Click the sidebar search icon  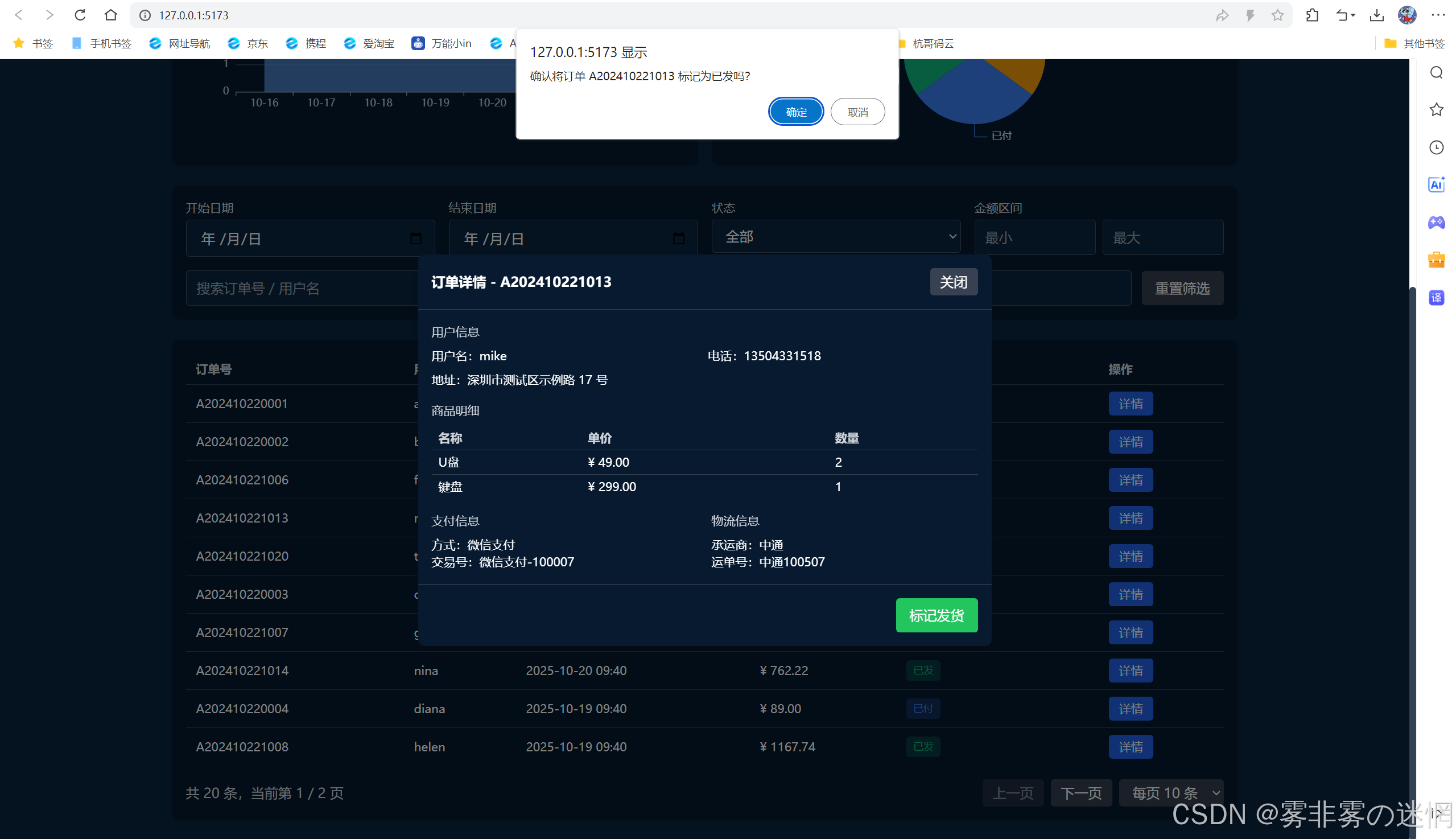(x=1436, y=73)
